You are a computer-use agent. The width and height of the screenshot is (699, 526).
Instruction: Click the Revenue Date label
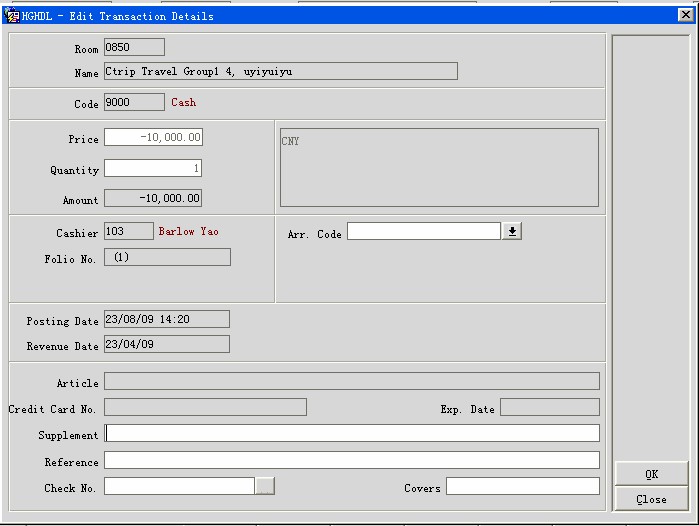coord(62,346)
